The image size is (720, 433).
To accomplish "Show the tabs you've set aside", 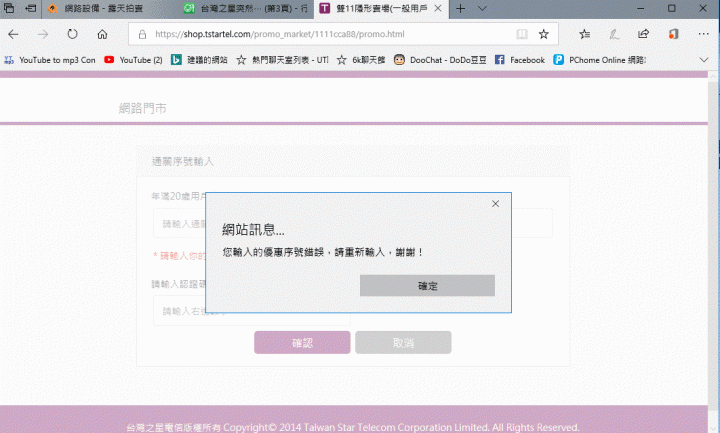I will click(9, 8).
